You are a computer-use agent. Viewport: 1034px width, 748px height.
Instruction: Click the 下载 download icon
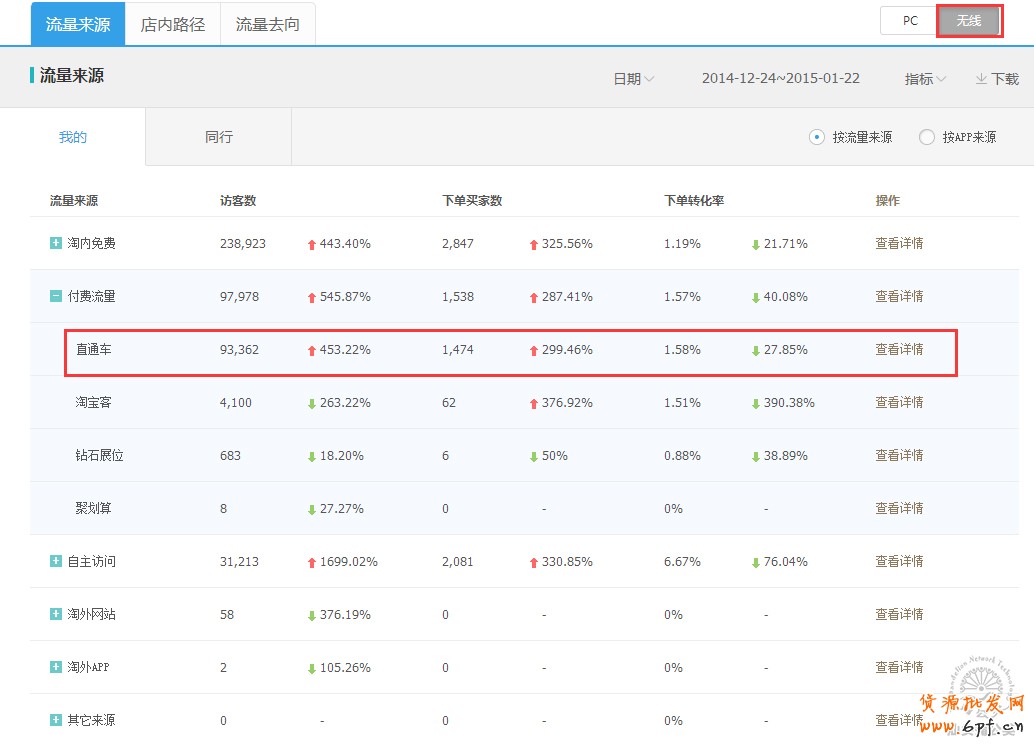pos(981,79)
